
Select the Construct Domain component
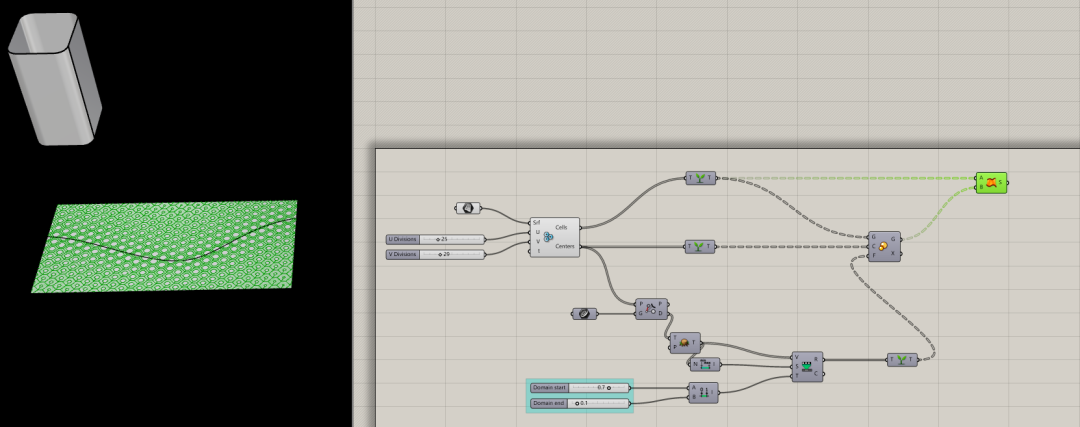pos(703,393)
